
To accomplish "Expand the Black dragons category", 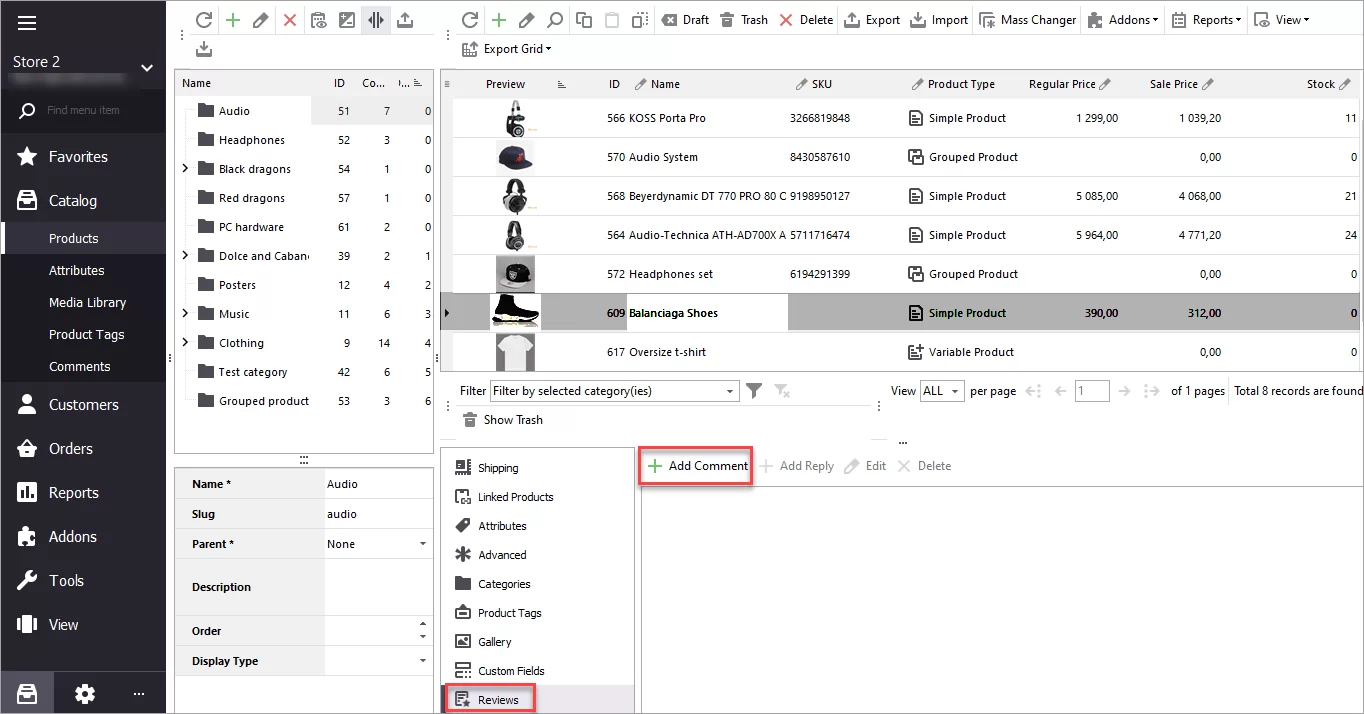I will 184,168.
